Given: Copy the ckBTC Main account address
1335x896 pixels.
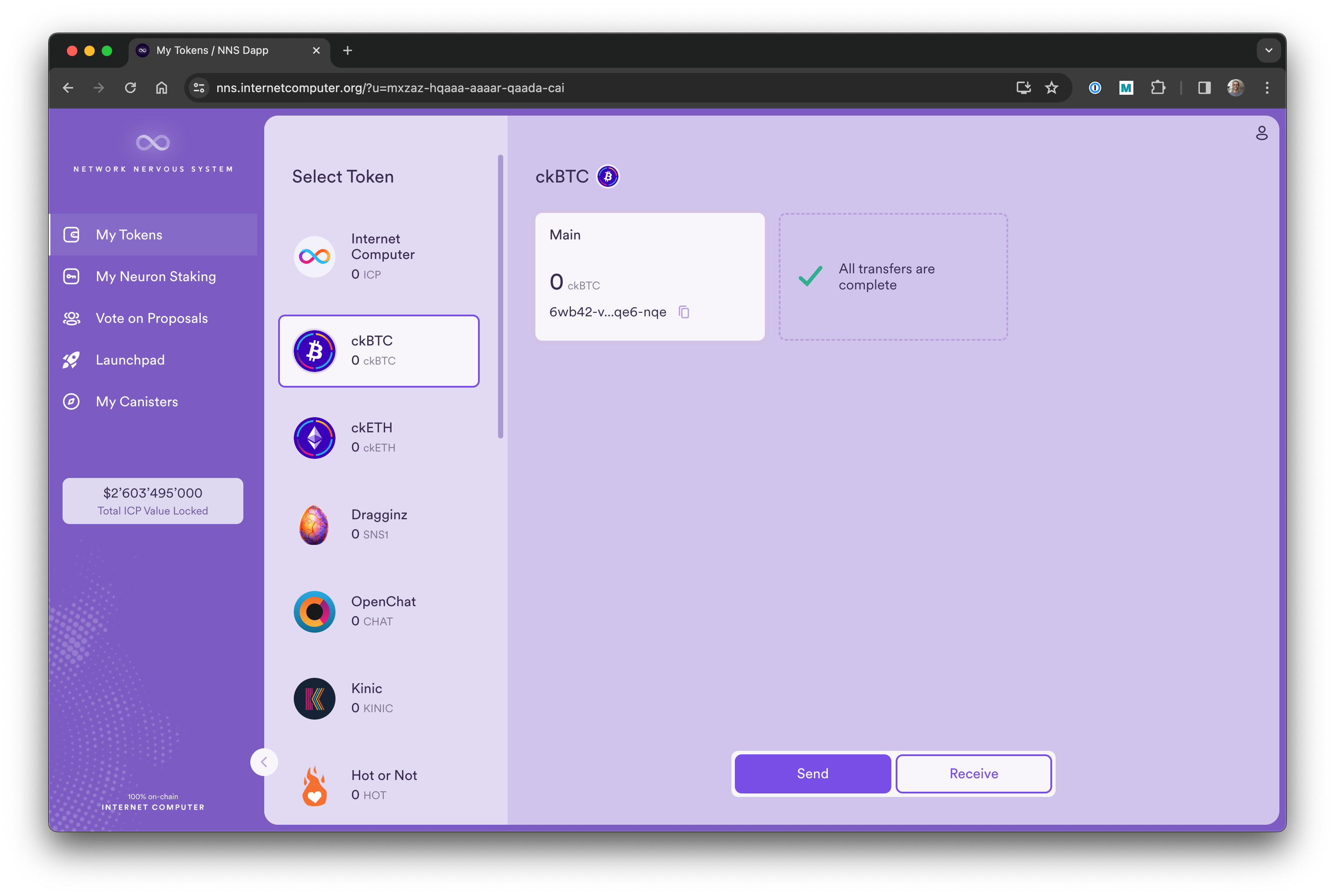Looking at the screenshot, I should coord(684,312).
